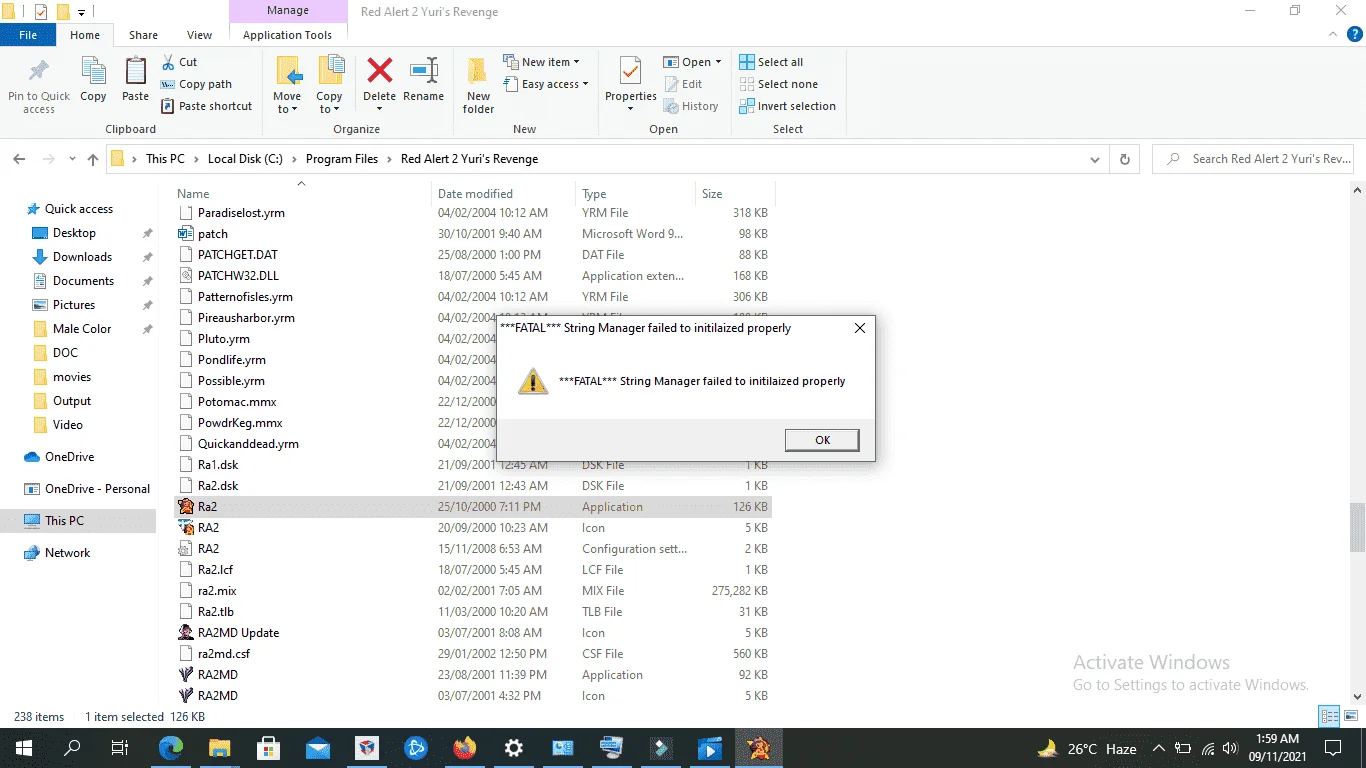Select the ra2.mix file
This screenshot has width=1366, height=768.
[x=473, y=591]
